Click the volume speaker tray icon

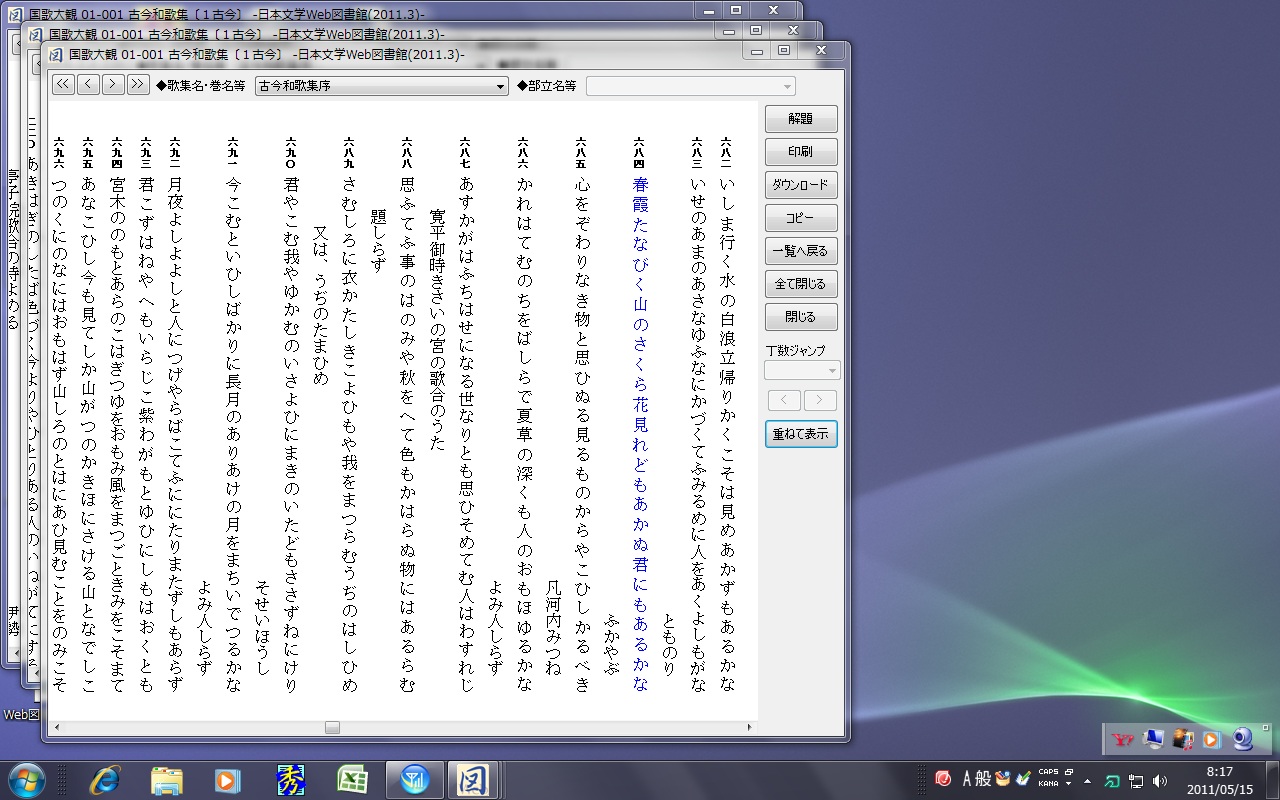(1160, 781)
